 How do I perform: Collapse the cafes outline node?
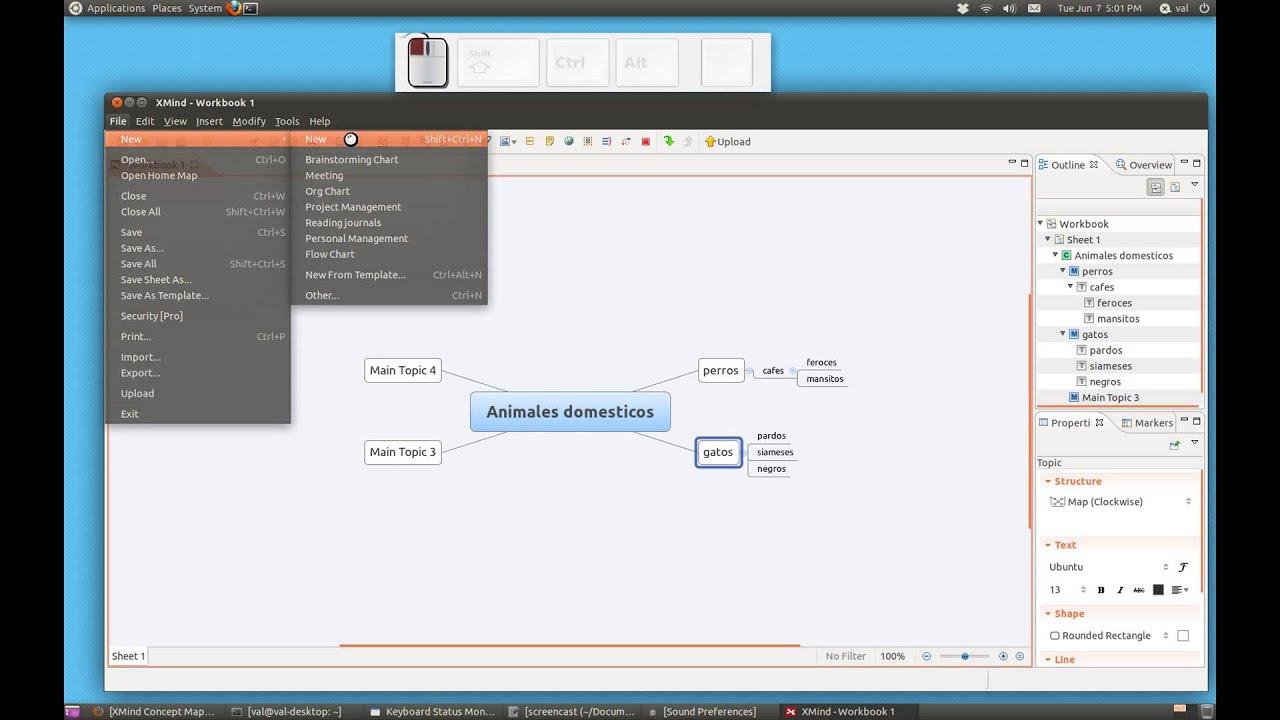(1070, 287)
